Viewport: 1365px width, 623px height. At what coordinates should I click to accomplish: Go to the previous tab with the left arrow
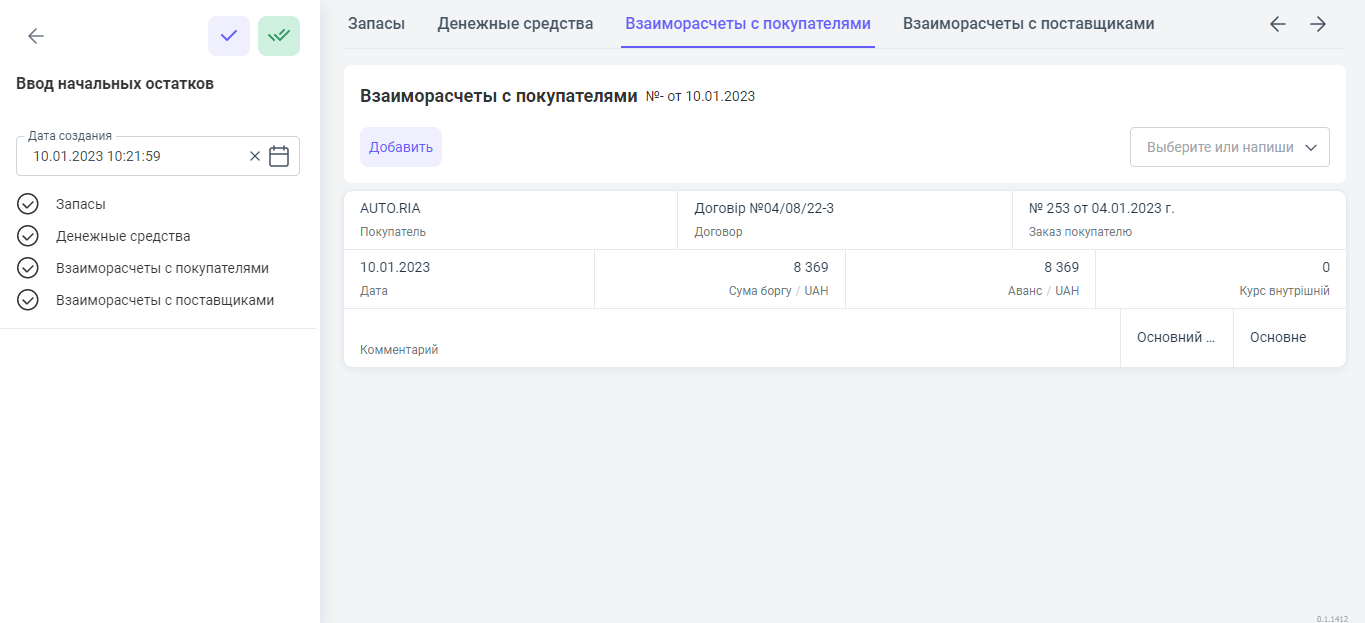[1277, 24]
